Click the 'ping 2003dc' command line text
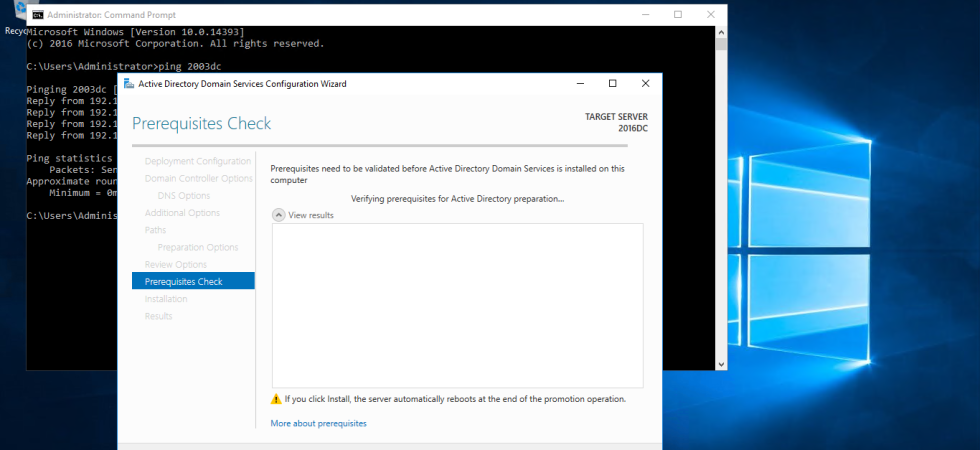980x450 pixels. (190, 66)
